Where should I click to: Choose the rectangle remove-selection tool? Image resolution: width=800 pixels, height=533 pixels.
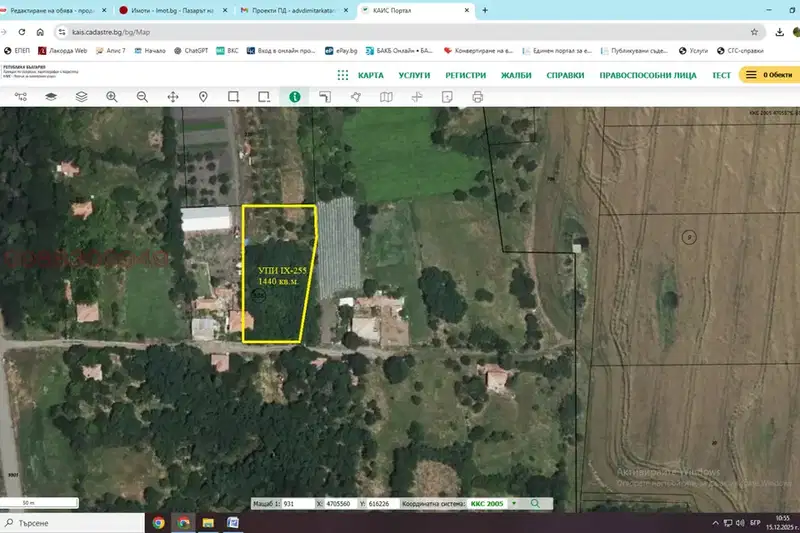click(x=264, y=97)
